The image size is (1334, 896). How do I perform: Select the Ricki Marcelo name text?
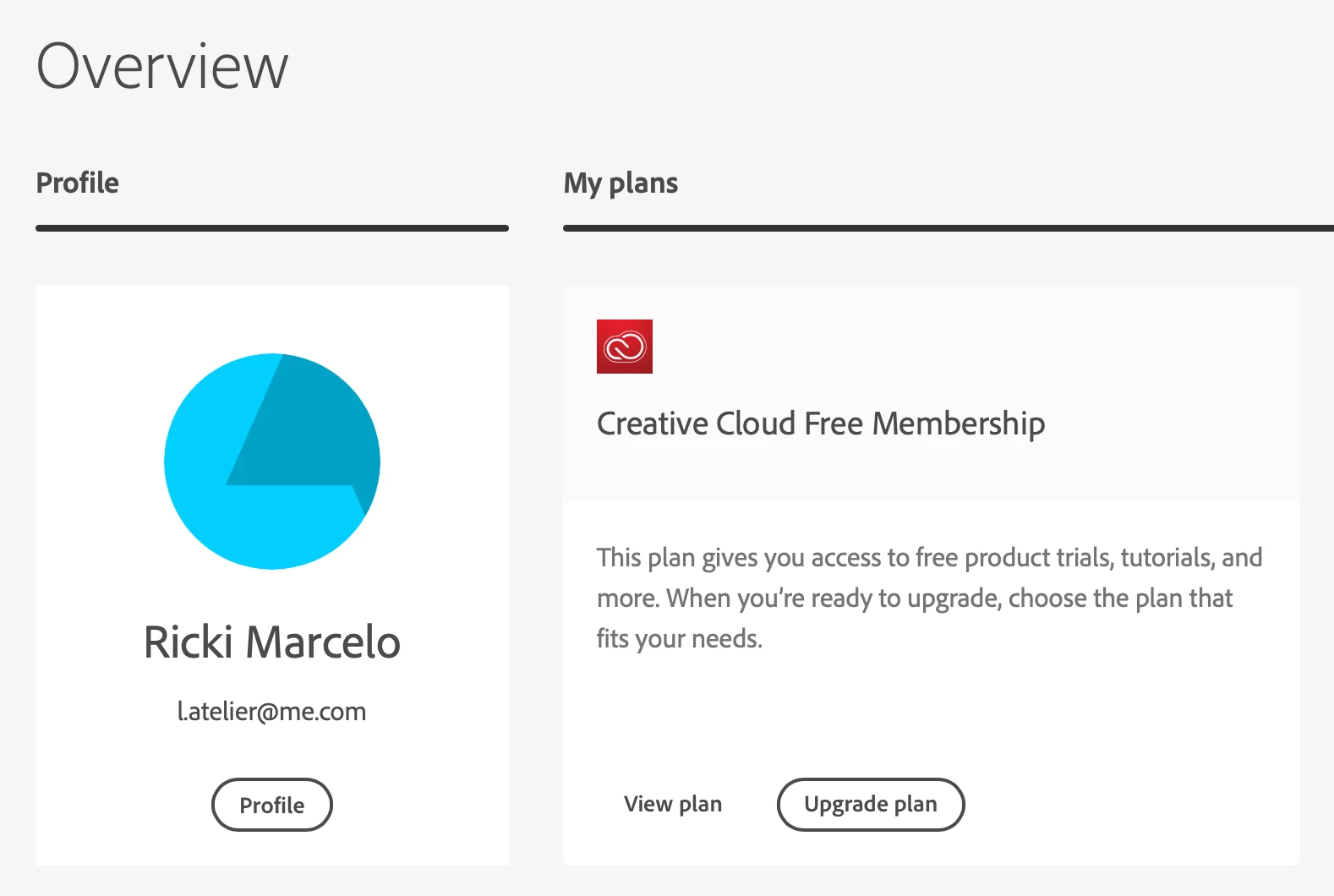(271, 642)
